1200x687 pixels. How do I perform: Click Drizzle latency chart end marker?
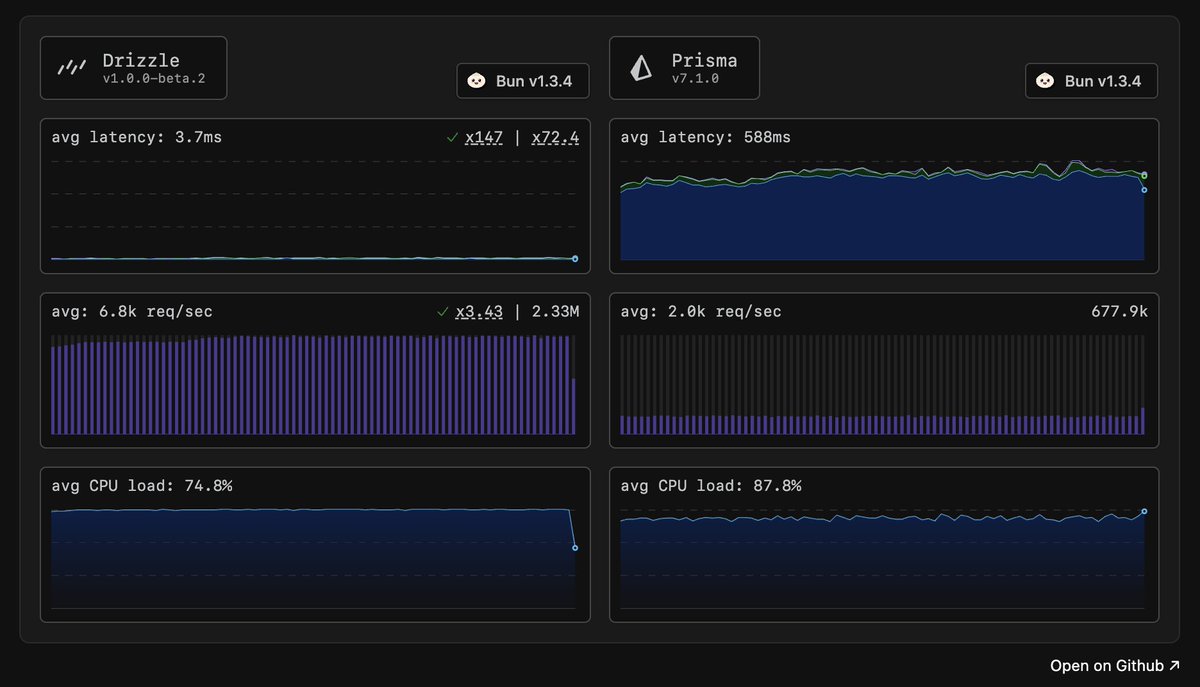575,259
